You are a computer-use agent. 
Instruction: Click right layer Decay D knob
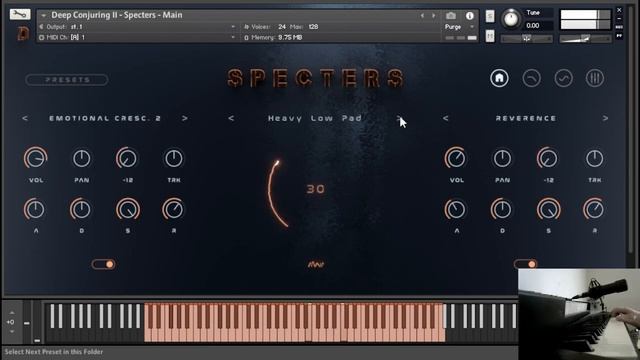click(502, 209)
